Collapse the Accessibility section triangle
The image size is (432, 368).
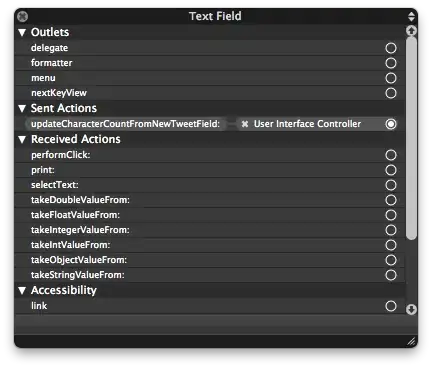tap(22, 290)
